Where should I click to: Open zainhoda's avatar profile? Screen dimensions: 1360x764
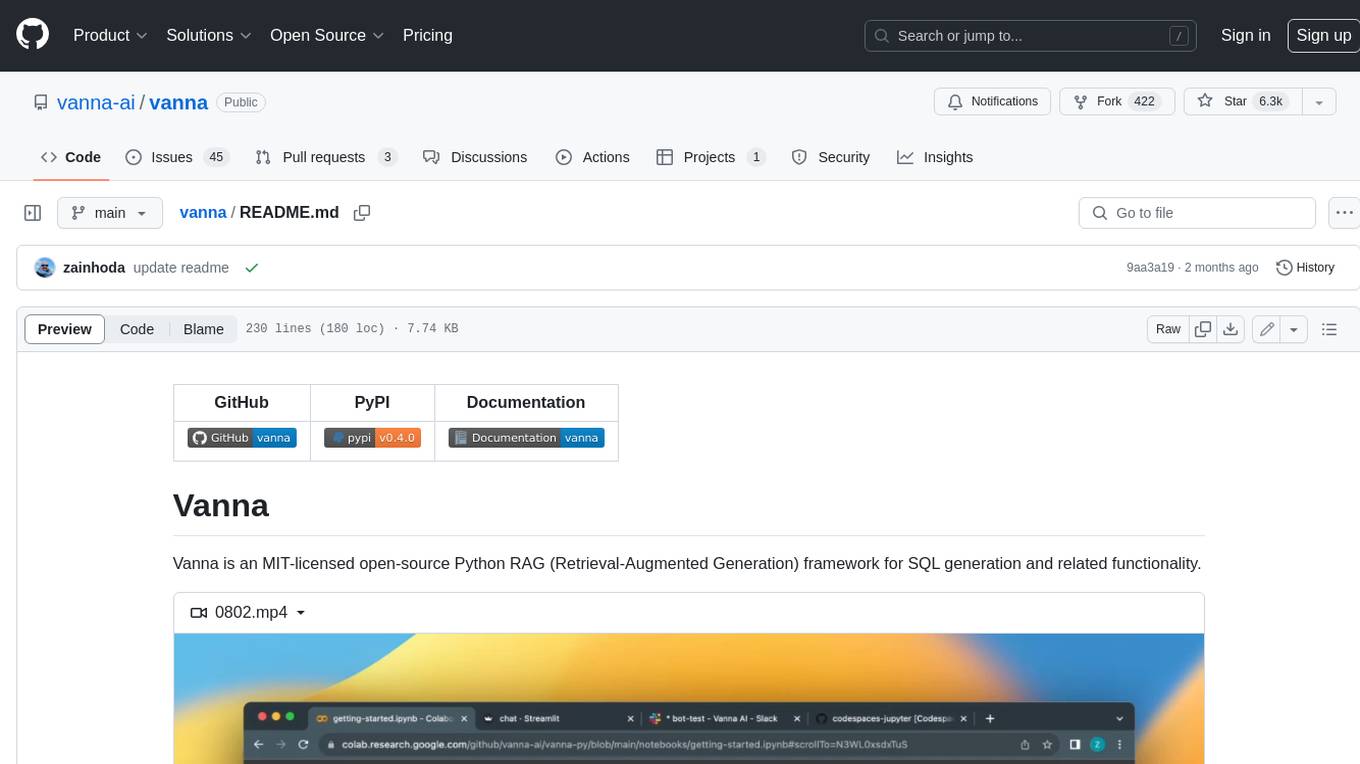(x=44, y=267)
